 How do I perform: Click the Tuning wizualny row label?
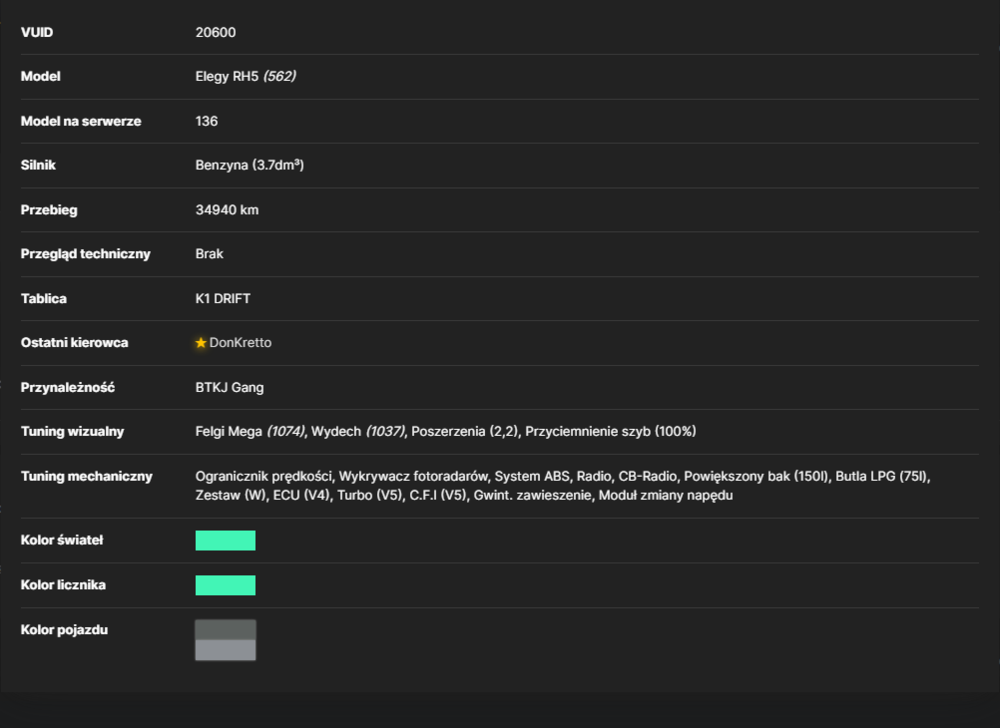(x=72, y=432)
